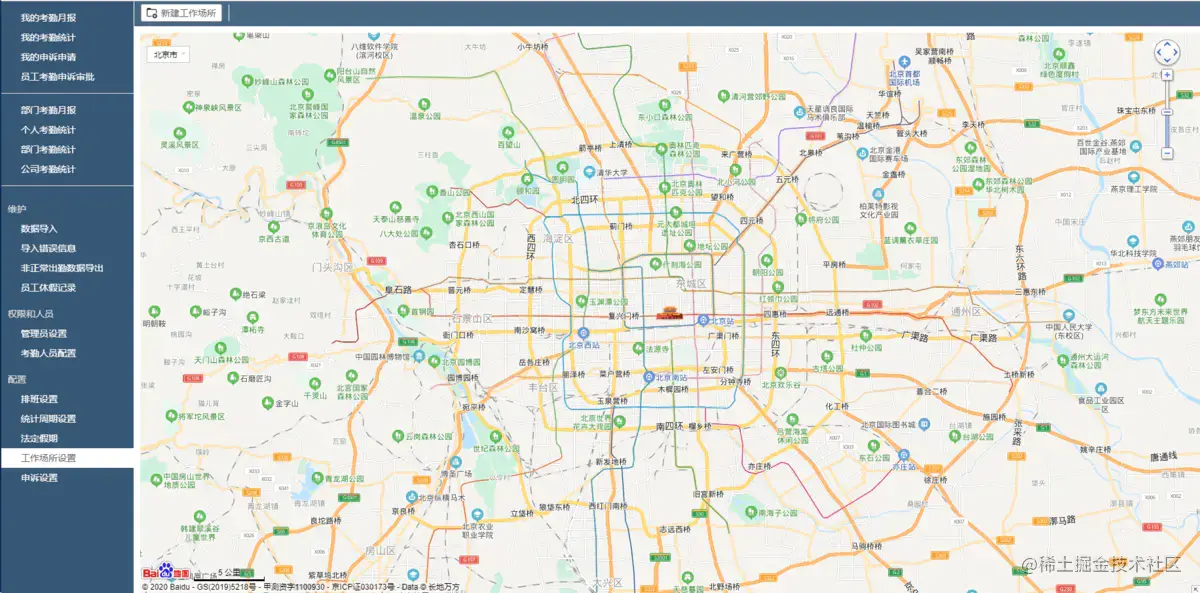
Task: Click the 南四环 road label
Action: (668, 426)
